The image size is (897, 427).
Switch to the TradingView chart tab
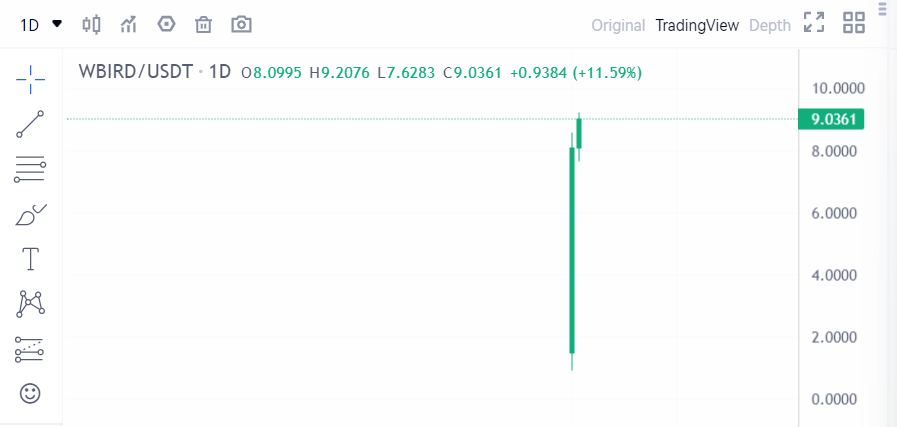click(697, 25)
